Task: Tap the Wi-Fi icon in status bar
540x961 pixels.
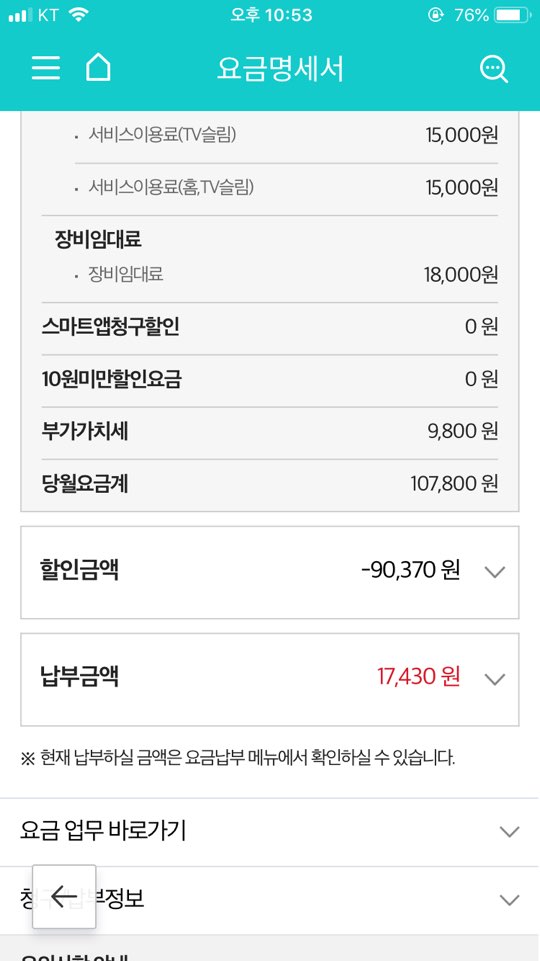Action: pyautogui.click(x=78, y=15)
